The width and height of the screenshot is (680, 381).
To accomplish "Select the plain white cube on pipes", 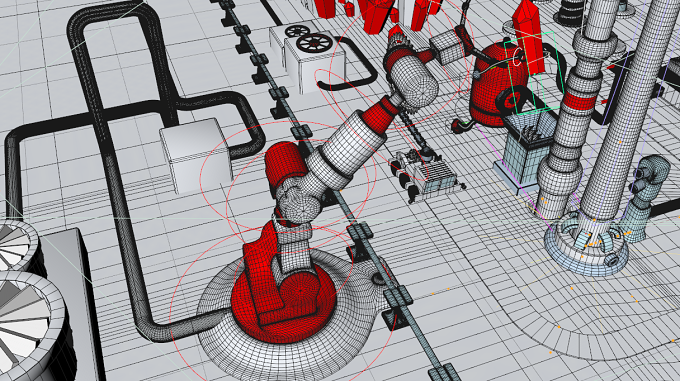I will point(196,155).
